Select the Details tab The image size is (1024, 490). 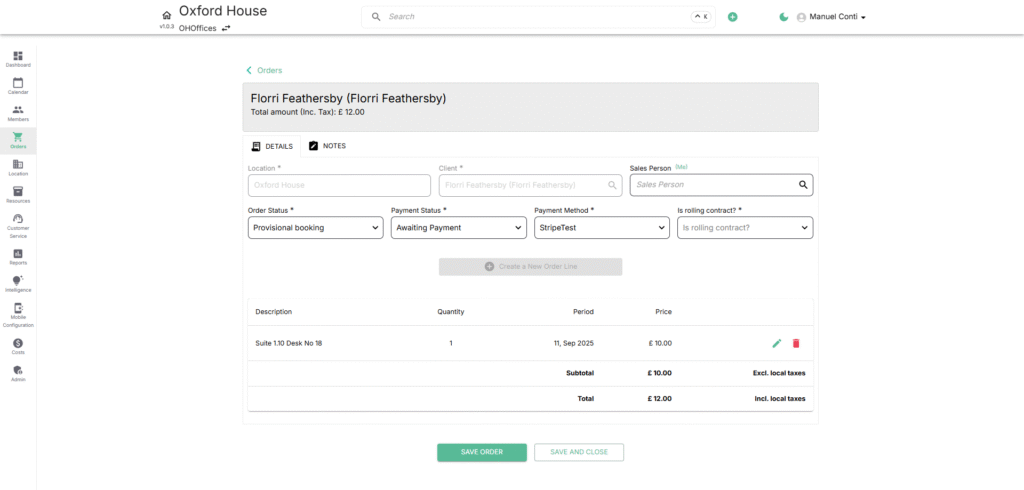tap(272, 146)
